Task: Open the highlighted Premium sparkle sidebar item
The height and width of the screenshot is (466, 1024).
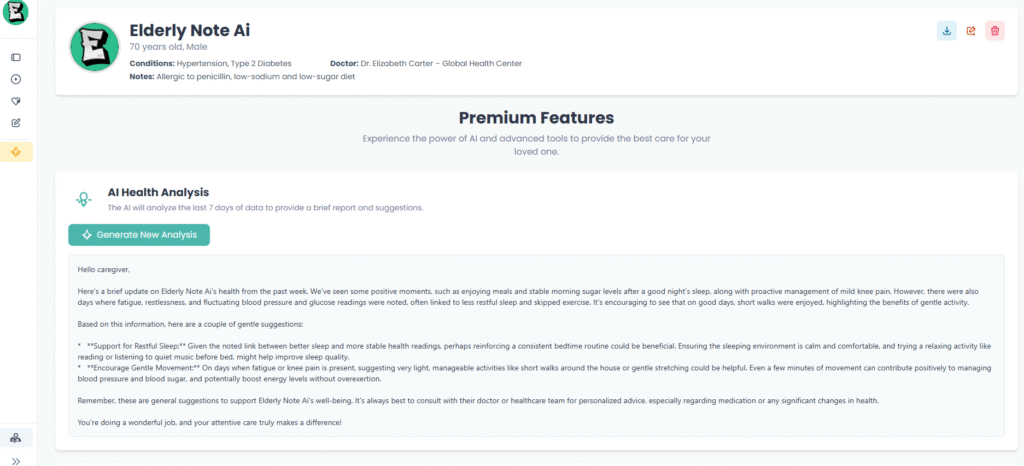Action: coord(16,151)
